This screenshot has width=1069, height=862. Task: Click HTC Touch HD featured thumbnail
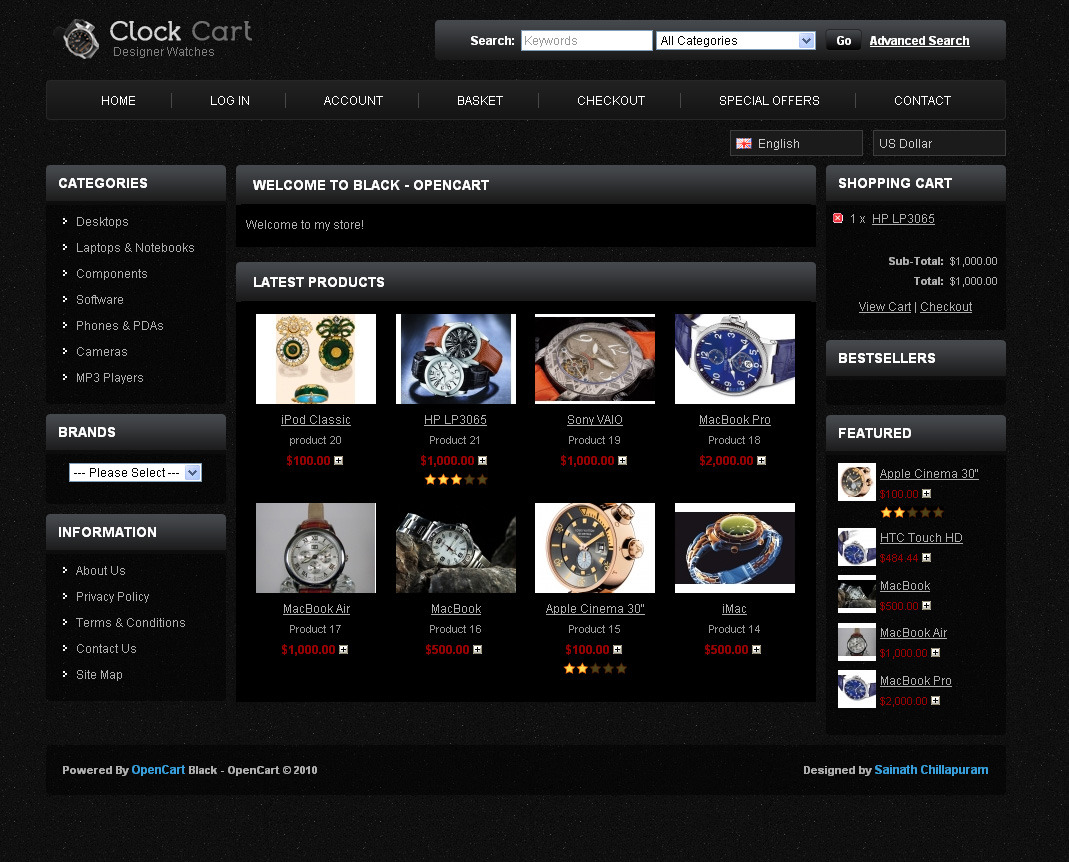(x=856, y=547)
